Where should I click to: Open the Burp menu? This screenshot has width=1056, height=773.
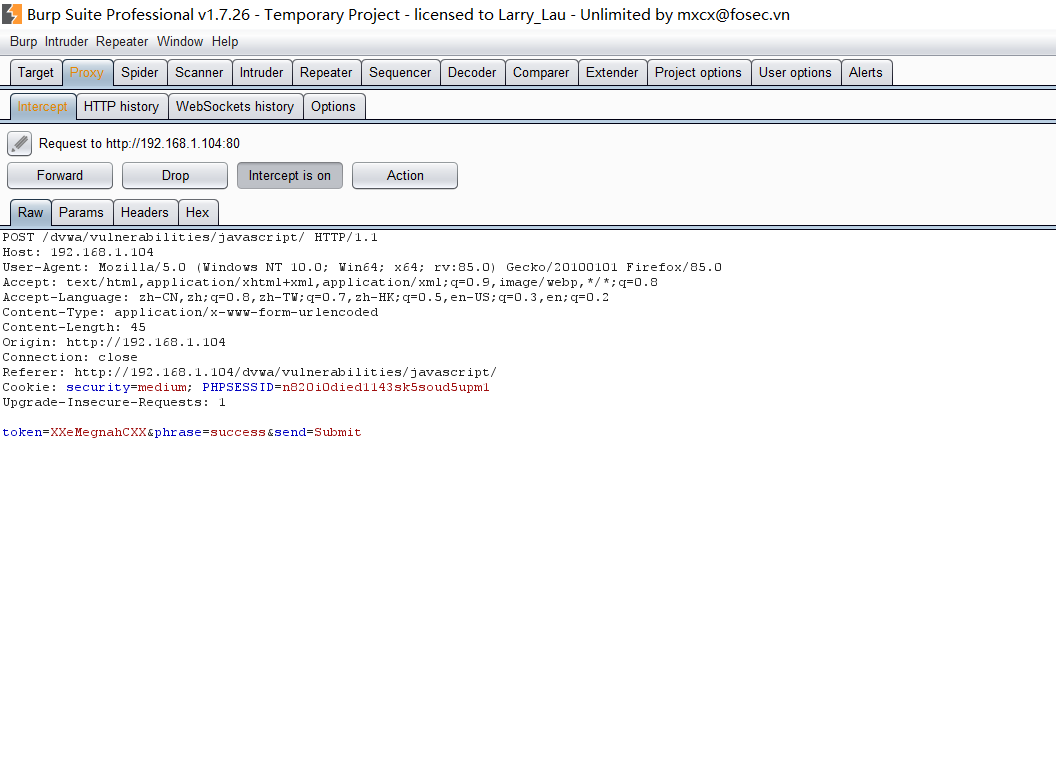click(23, 41)
